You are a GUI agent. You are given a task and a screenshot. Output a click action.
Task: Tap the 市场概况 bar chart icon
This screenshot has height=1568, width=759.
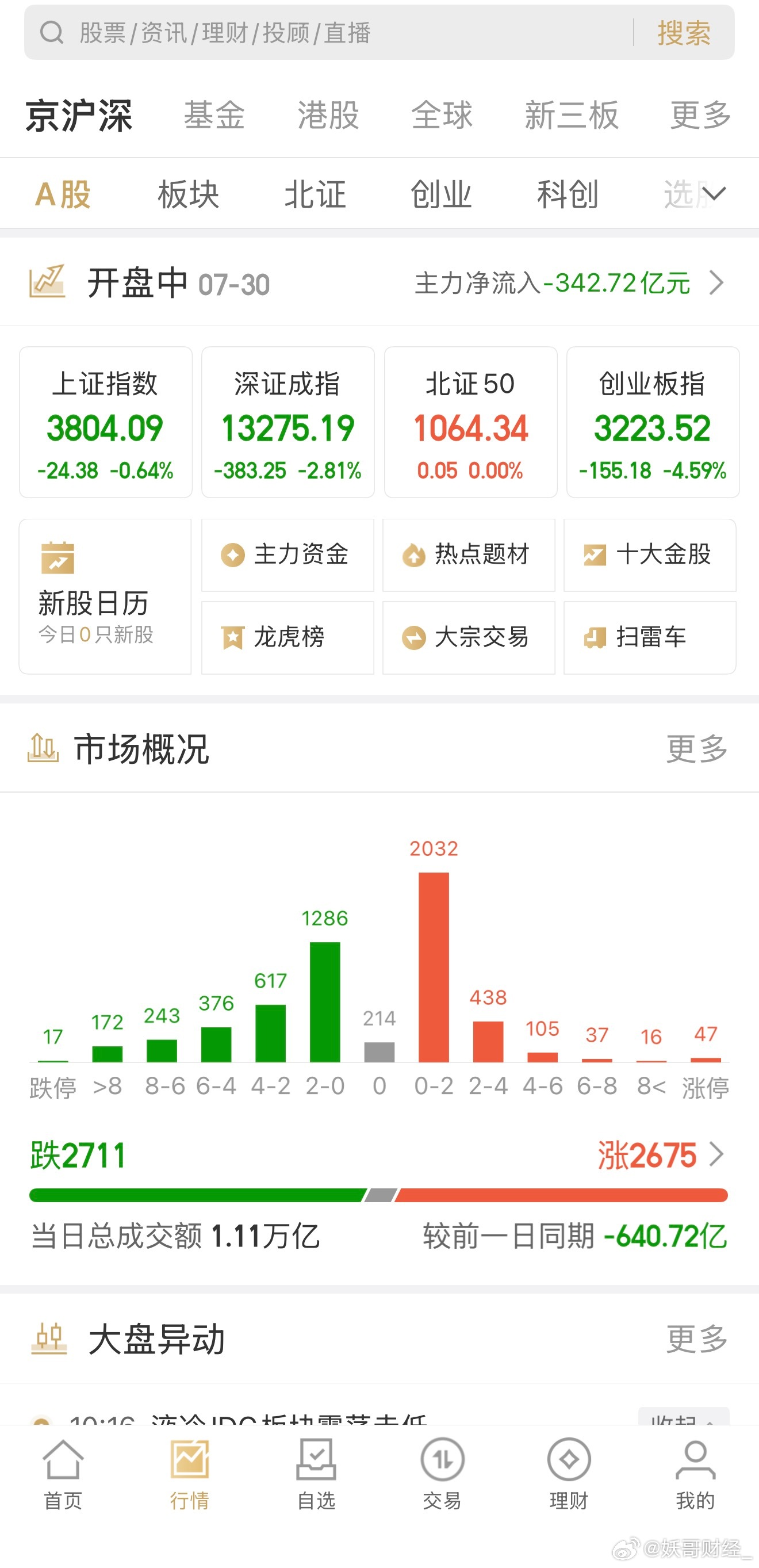43,748
